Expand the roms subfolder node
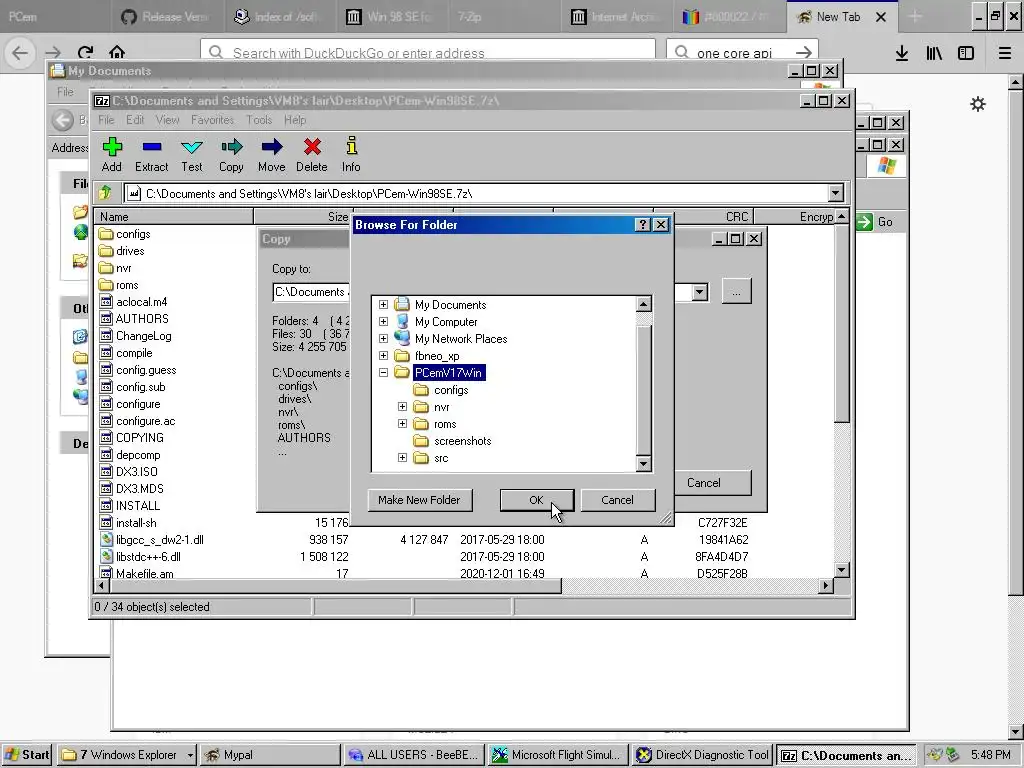The image size is (1024, 768). pos(402,423)
